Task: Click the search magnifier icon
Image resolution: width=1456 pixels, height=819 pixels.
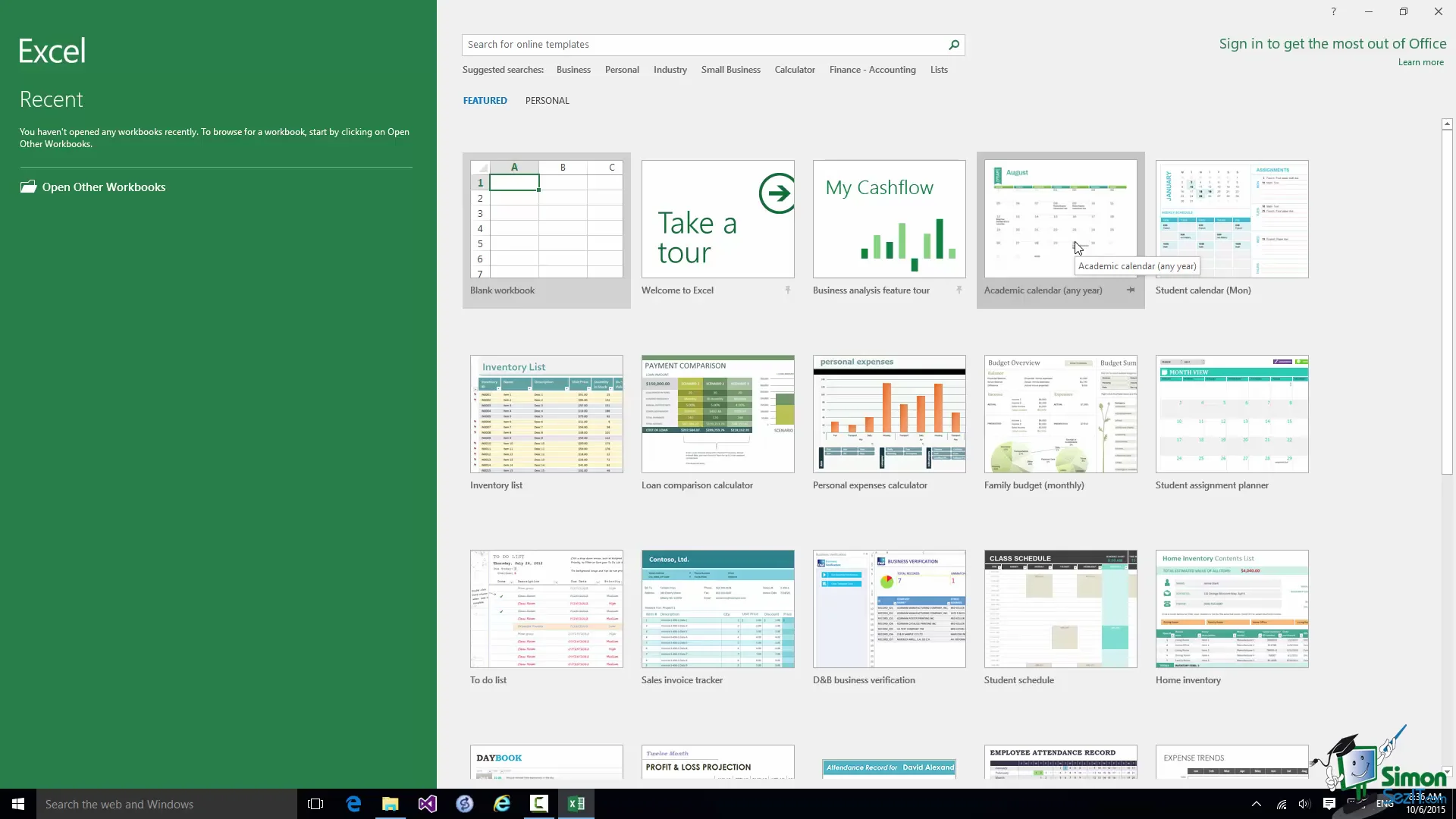Action: pos(954,45)
